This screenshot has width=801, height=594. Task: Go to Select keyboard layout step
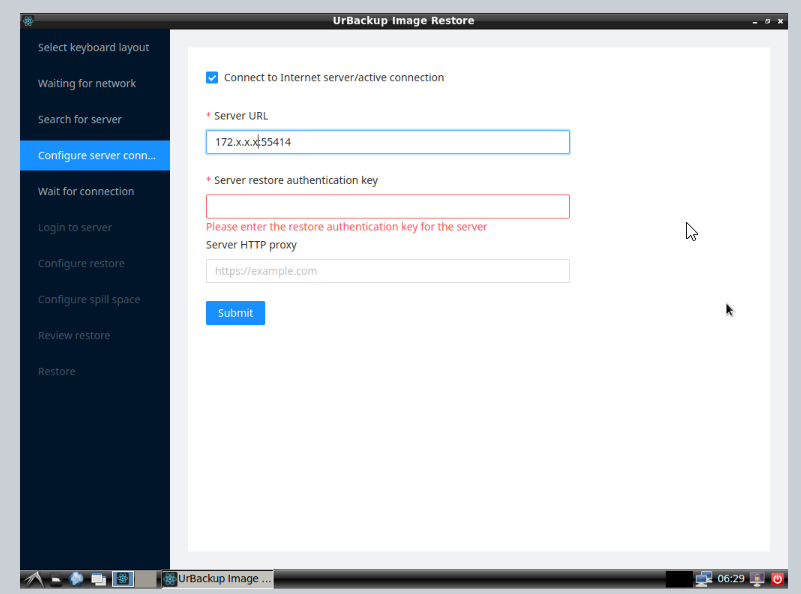tap(93, 47)
